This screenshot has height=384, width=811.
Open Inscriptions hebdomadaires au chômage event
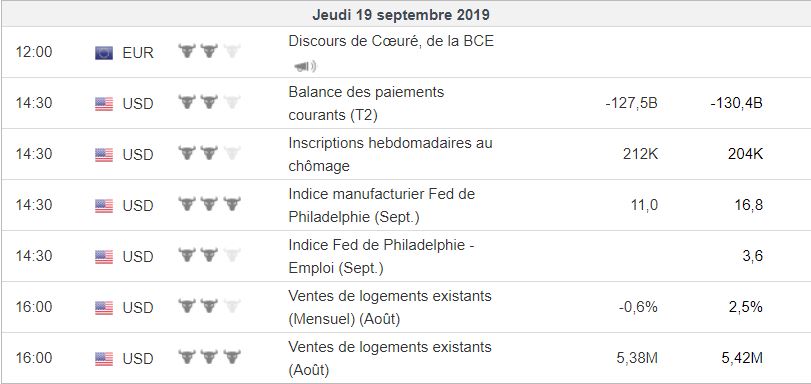(391, 154)
